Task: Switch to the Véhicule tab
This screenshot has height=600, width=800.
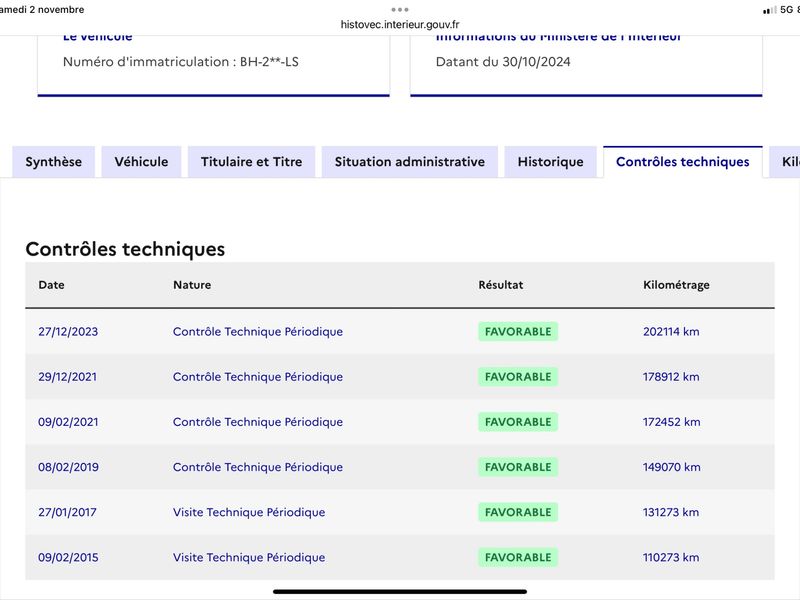Action: 141,162
